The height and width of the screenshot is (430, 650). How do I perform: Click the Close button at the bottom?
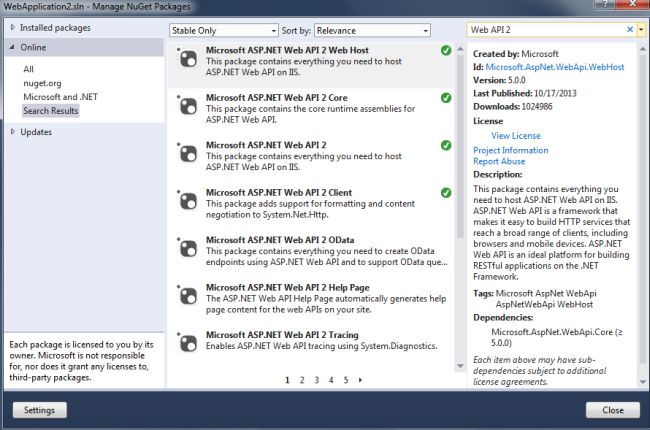pyautogui.click(x=613, y=410)
